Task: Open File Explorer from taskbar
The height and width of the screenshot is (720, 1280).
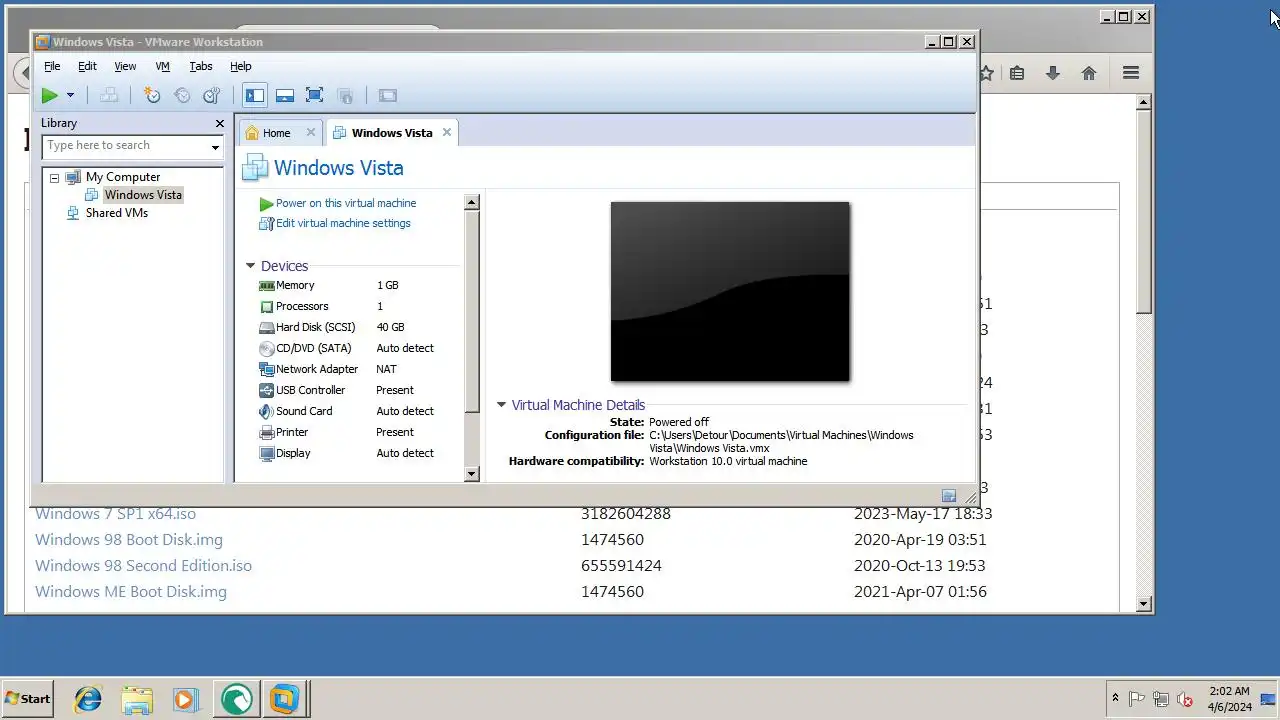Action: click(137, 699)
